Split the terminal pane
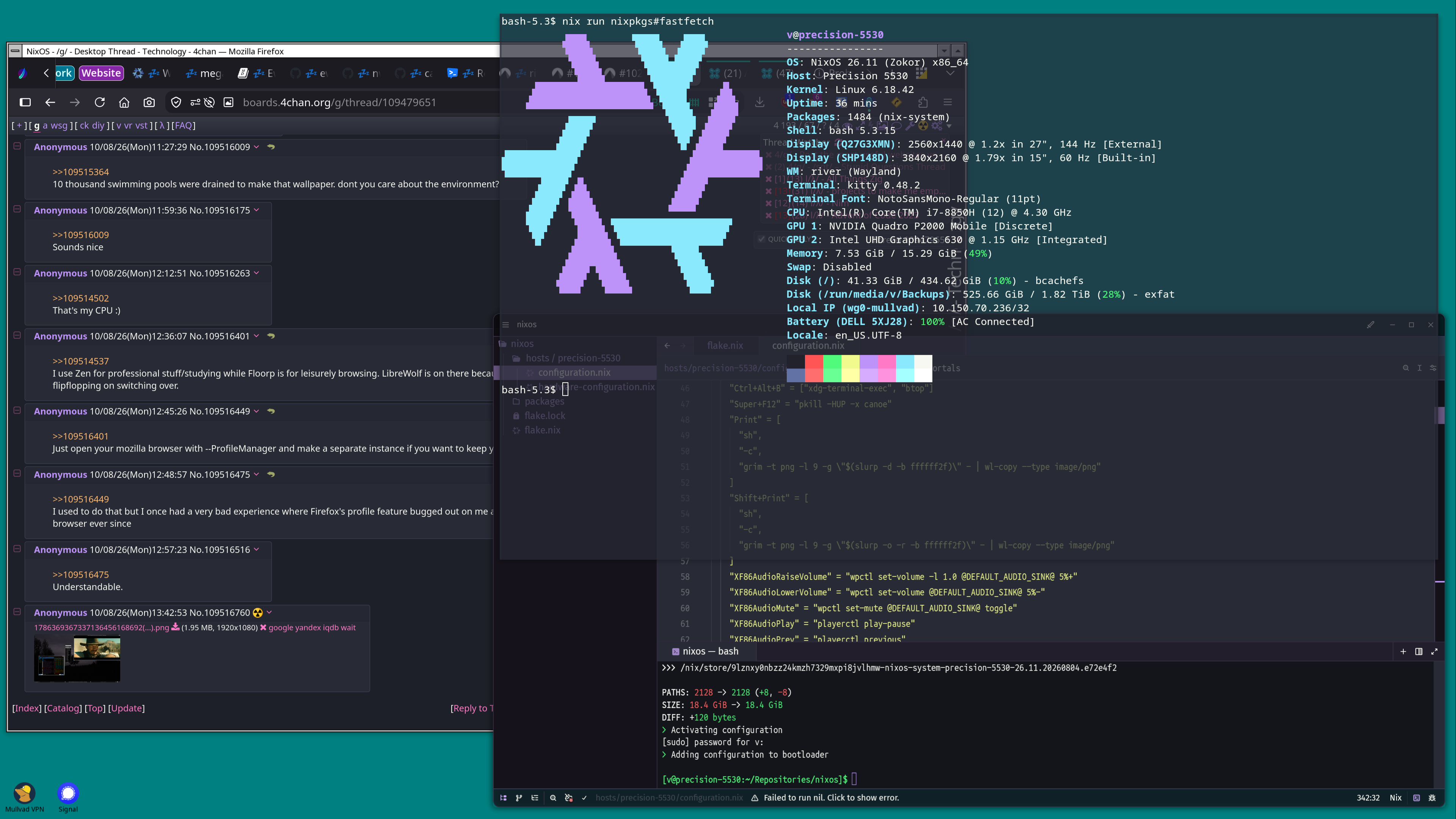1456x819 pixels. click(x=1419, y=651)
